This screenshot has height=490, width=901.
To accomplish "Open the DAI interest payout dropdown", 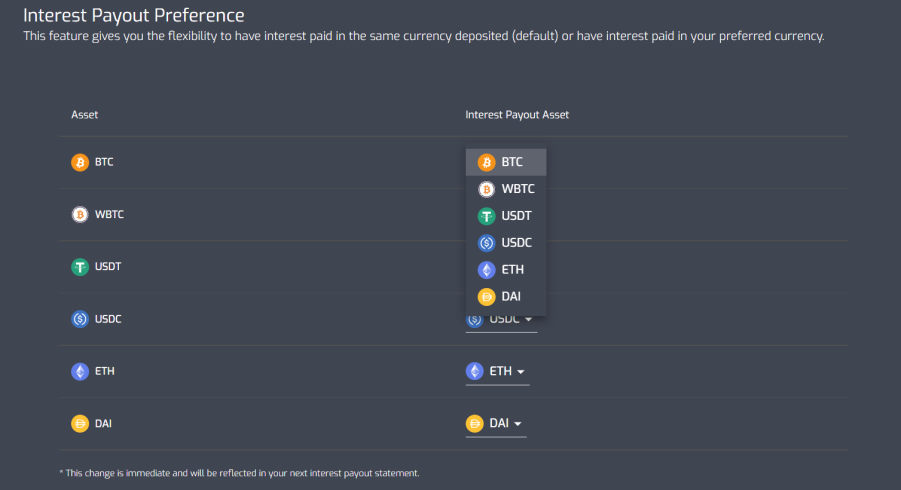I will pyautogui.click(x=496, y=424).
